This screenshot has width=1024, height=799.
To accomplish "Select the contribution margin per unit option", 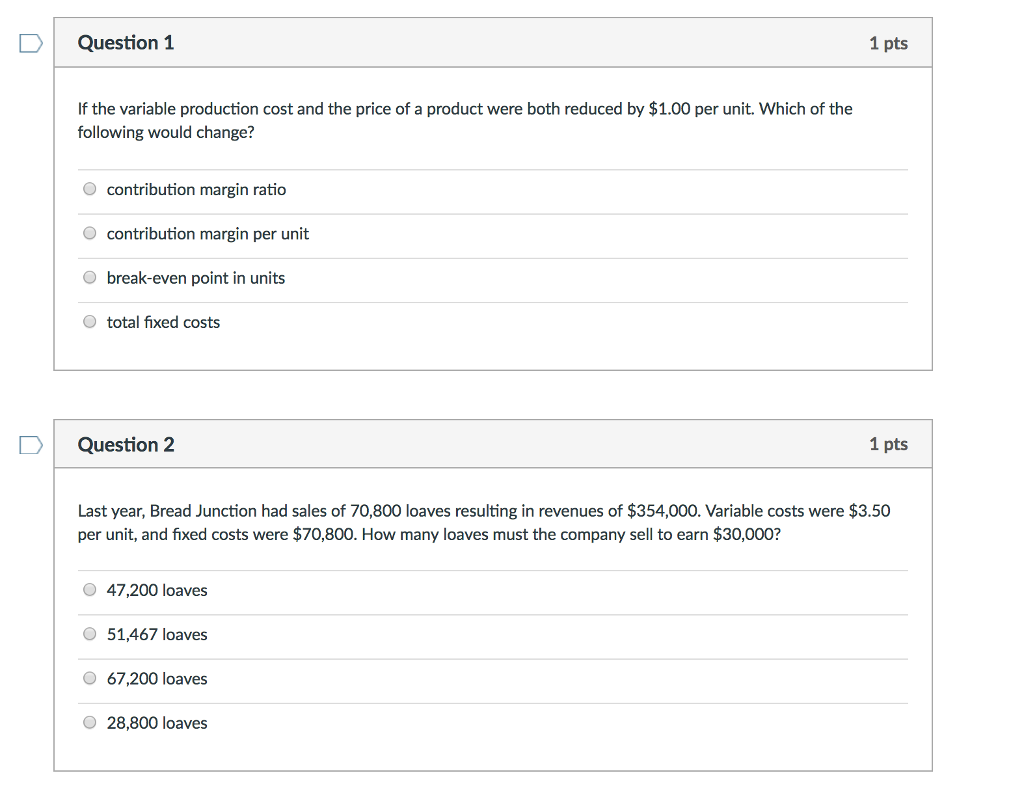I will tap(89, 232).
